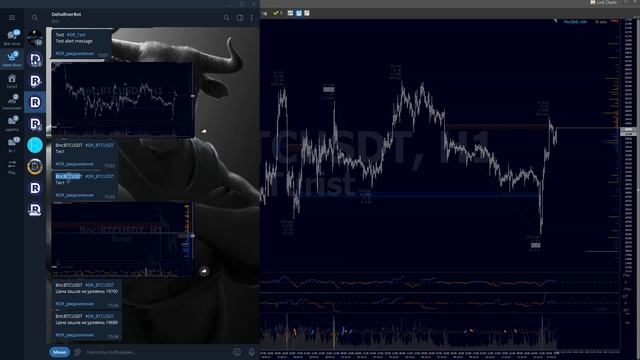
Task: Focus the write message input field
Action: tap(157, 352)
